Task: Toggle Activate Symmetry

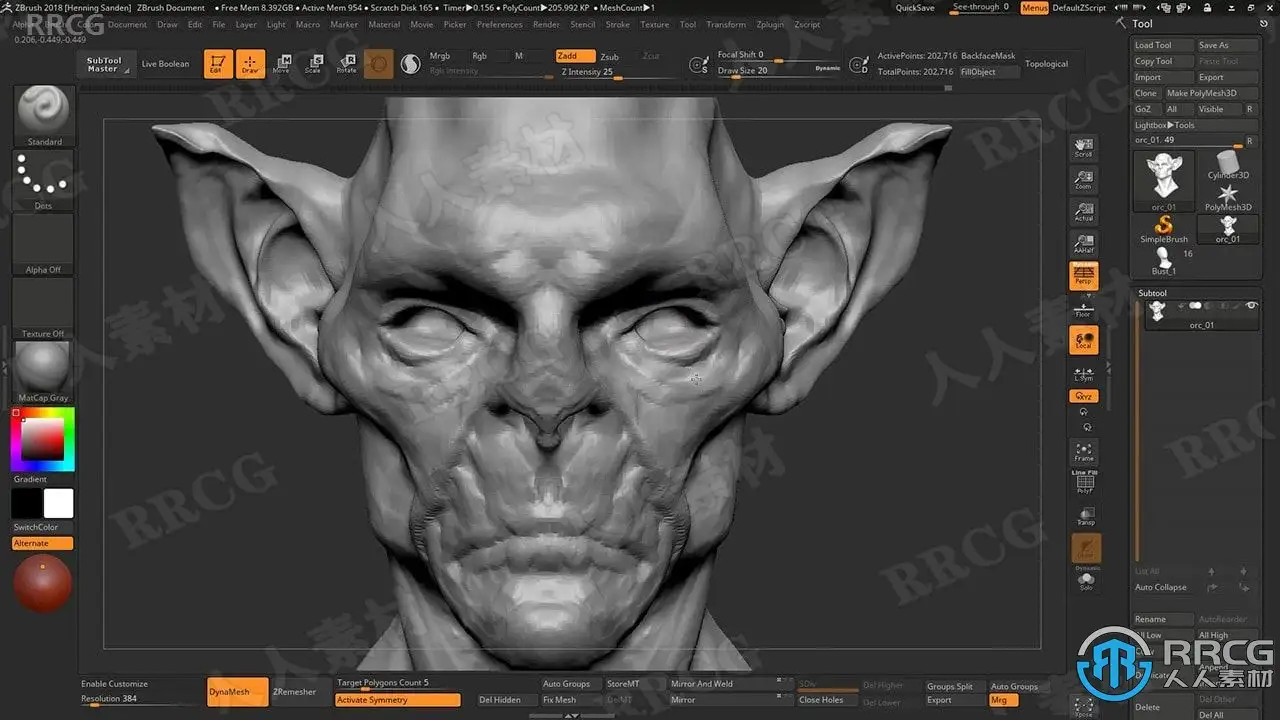Action: [x=398, y=700]
